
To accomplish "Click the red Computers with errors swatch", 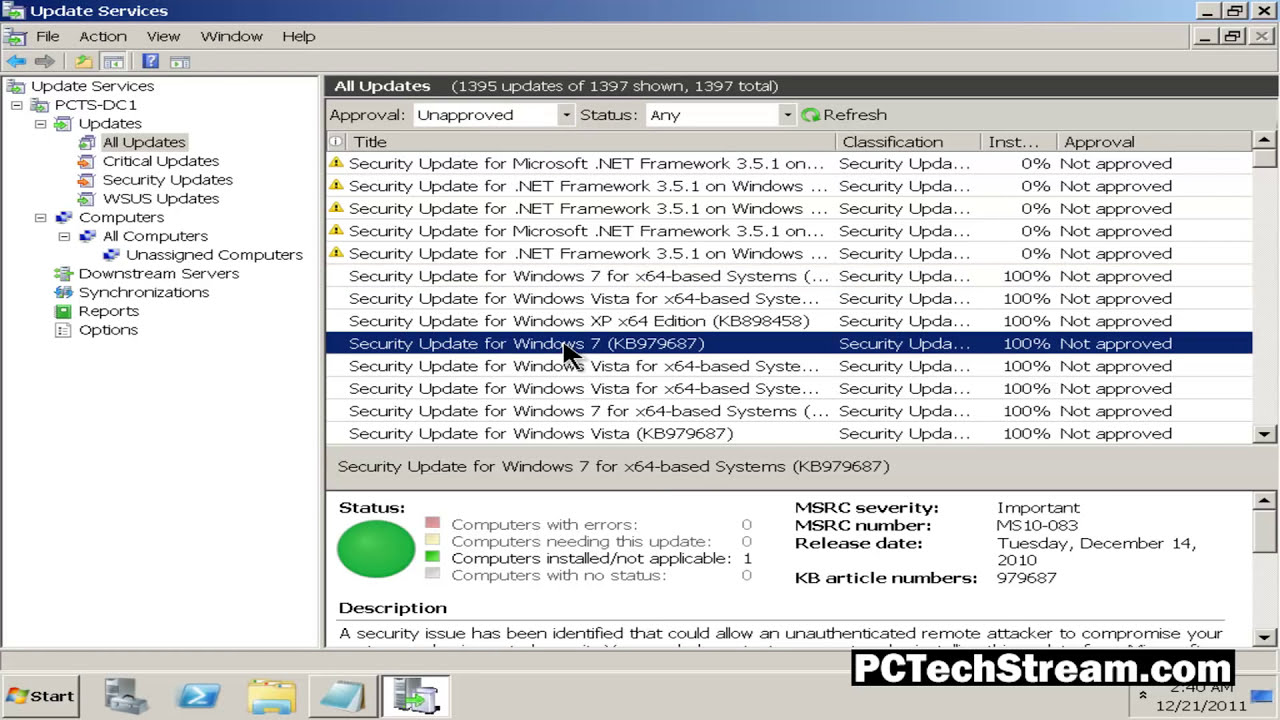I will [x=432, y=523].
